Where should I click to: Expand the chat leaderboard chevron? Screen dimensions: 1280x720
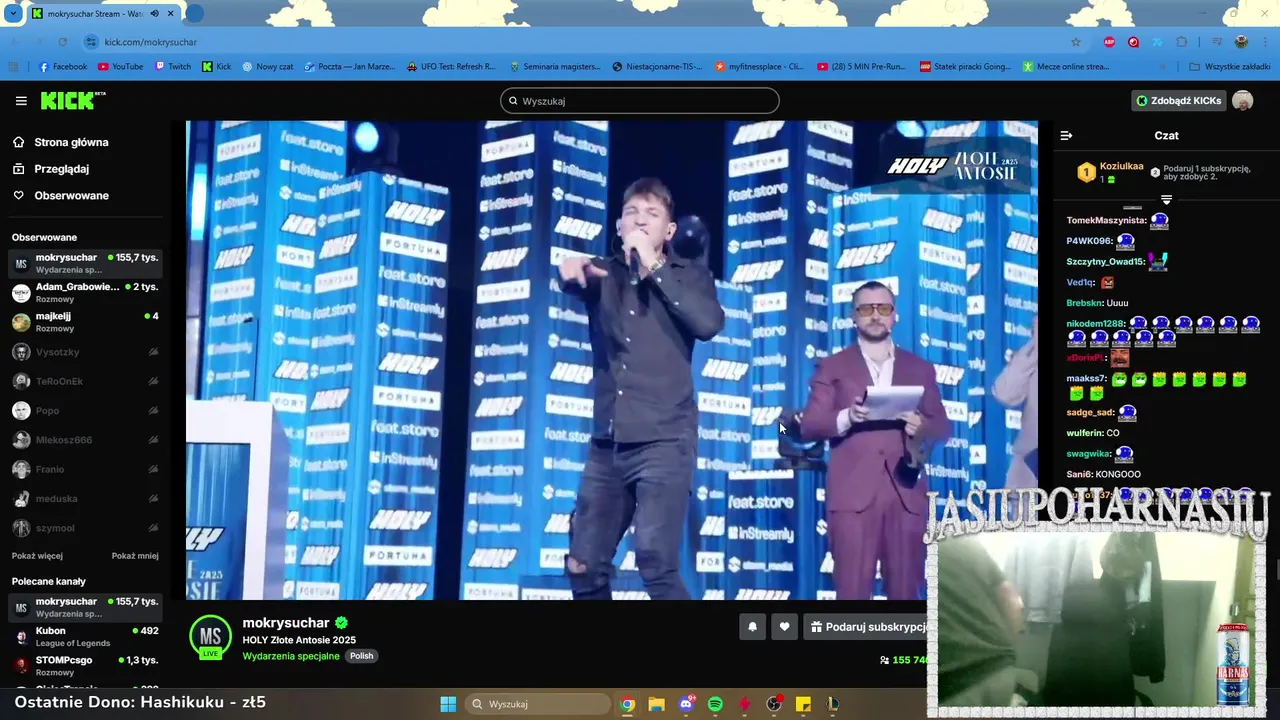[1166, 199]
